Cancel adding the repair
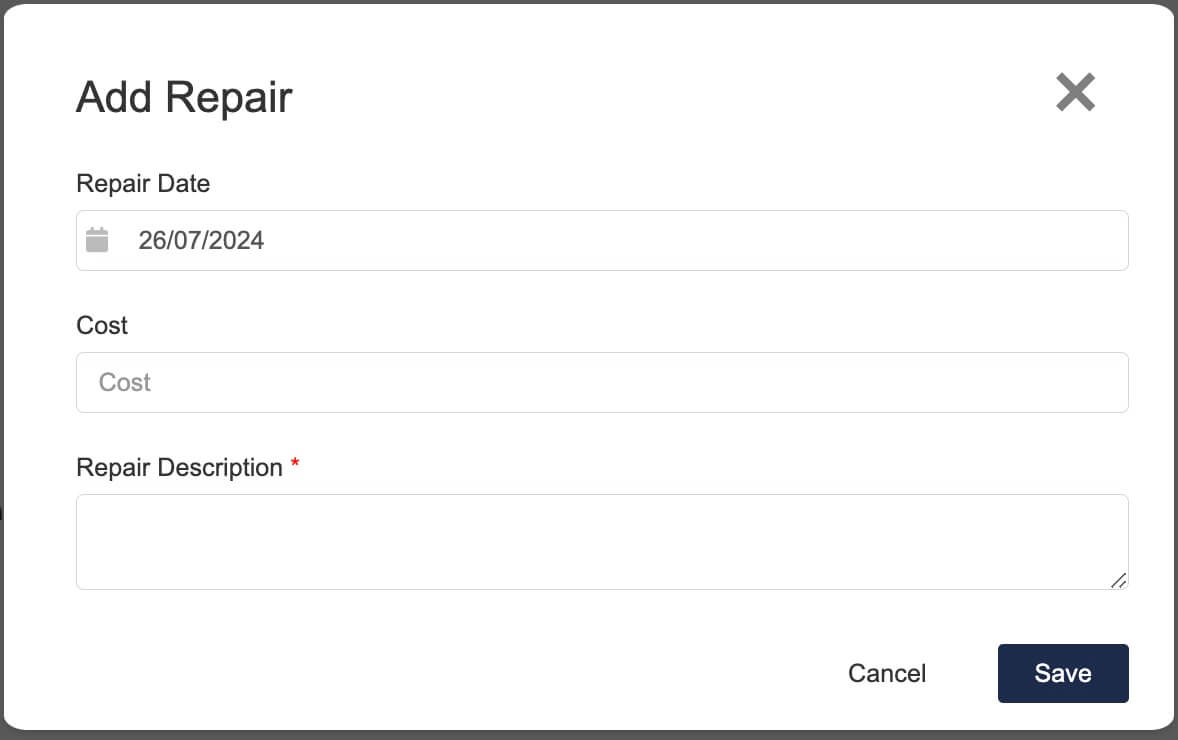This screenshot has height=740, width=1178. pyautogui.click(x=887, y=673)
